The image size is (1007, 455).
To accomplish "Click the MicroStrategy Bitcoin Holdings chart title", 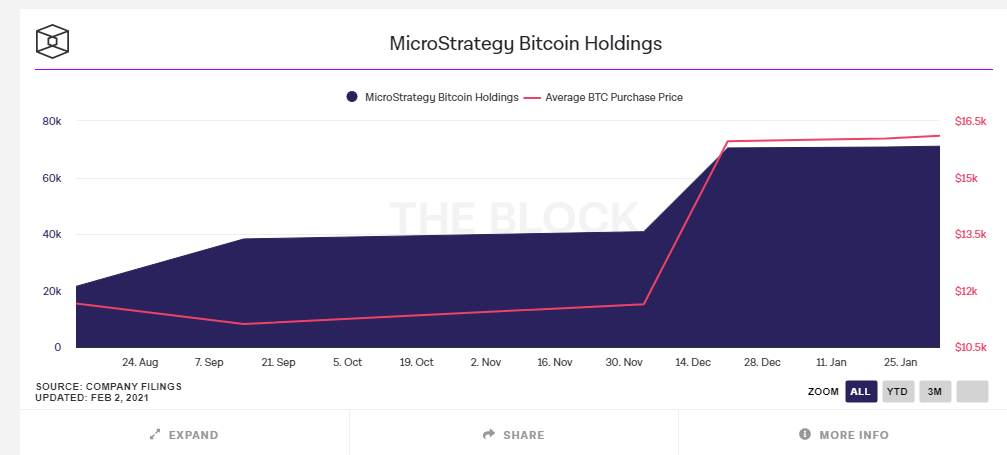I will (525, 44).
